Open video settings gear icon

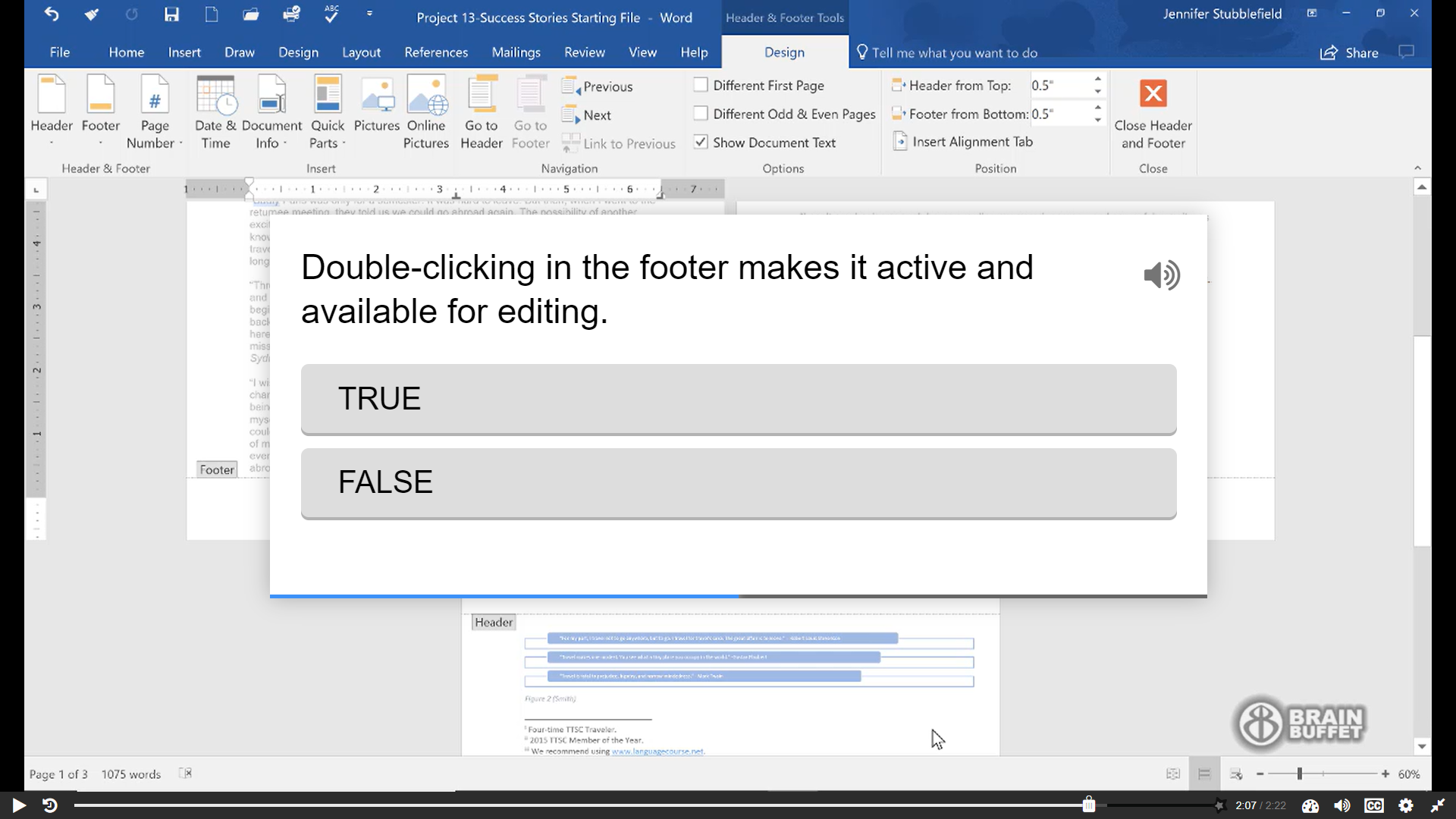[x=1406, y=805]
